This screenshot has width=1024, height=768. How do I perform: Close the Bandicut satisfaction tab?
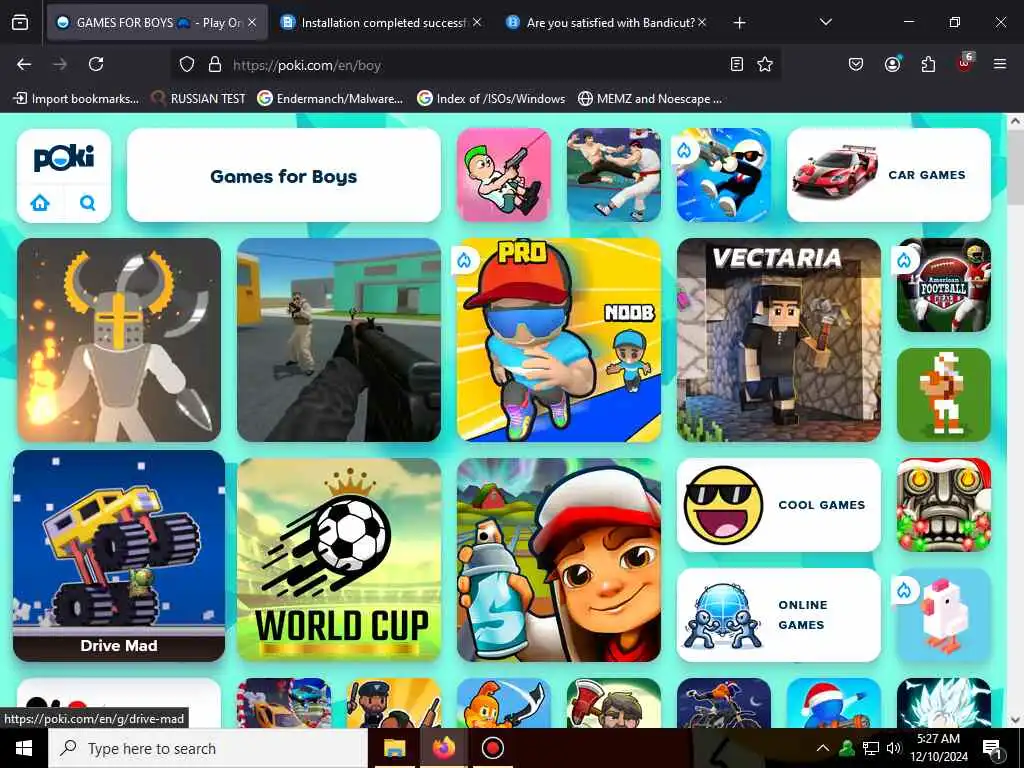[x=702, y=23]
